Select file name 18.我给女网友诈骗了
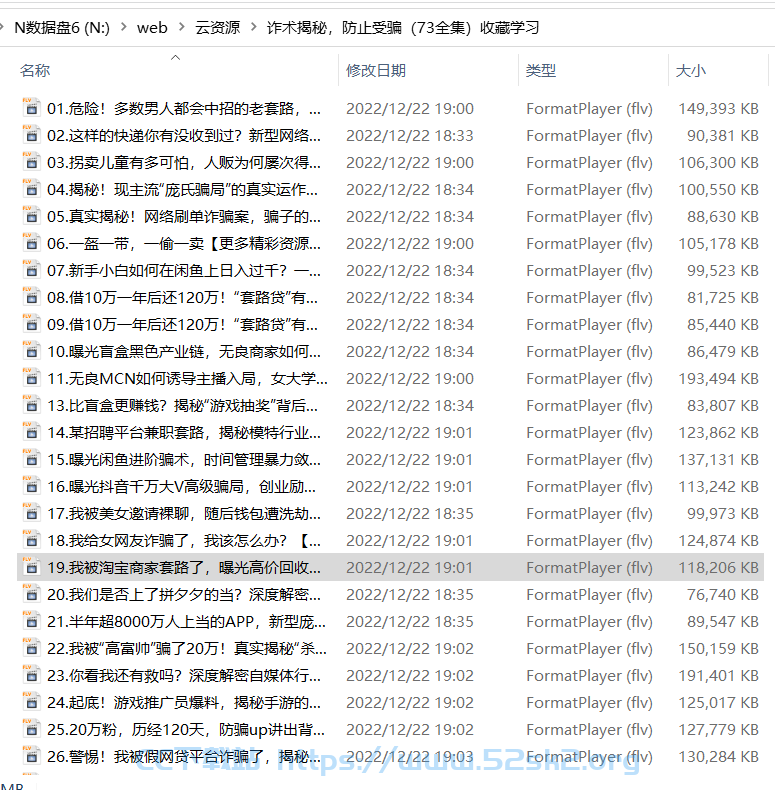The image size is (775, 790). [183, 540]
